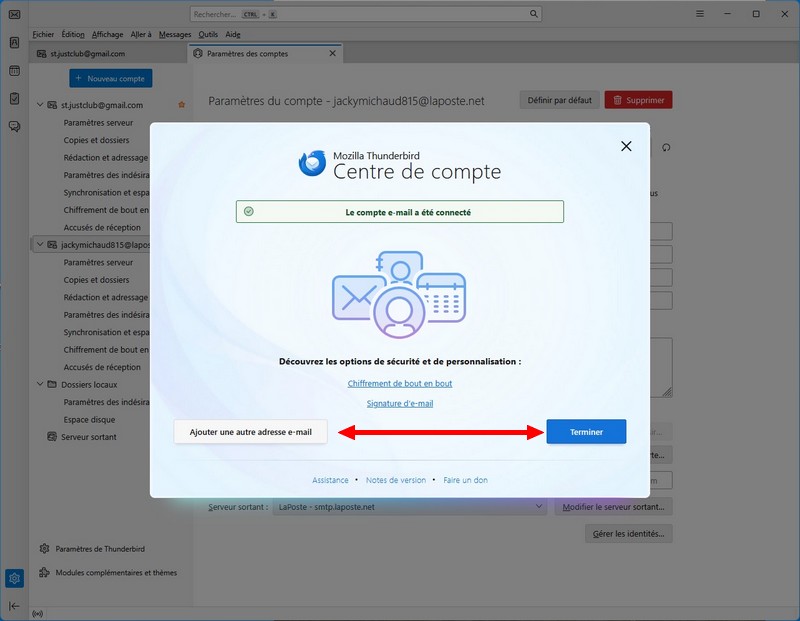Click the Terminer button
The width and height of the screenshot is (800, 621).
tap(586, 432)
